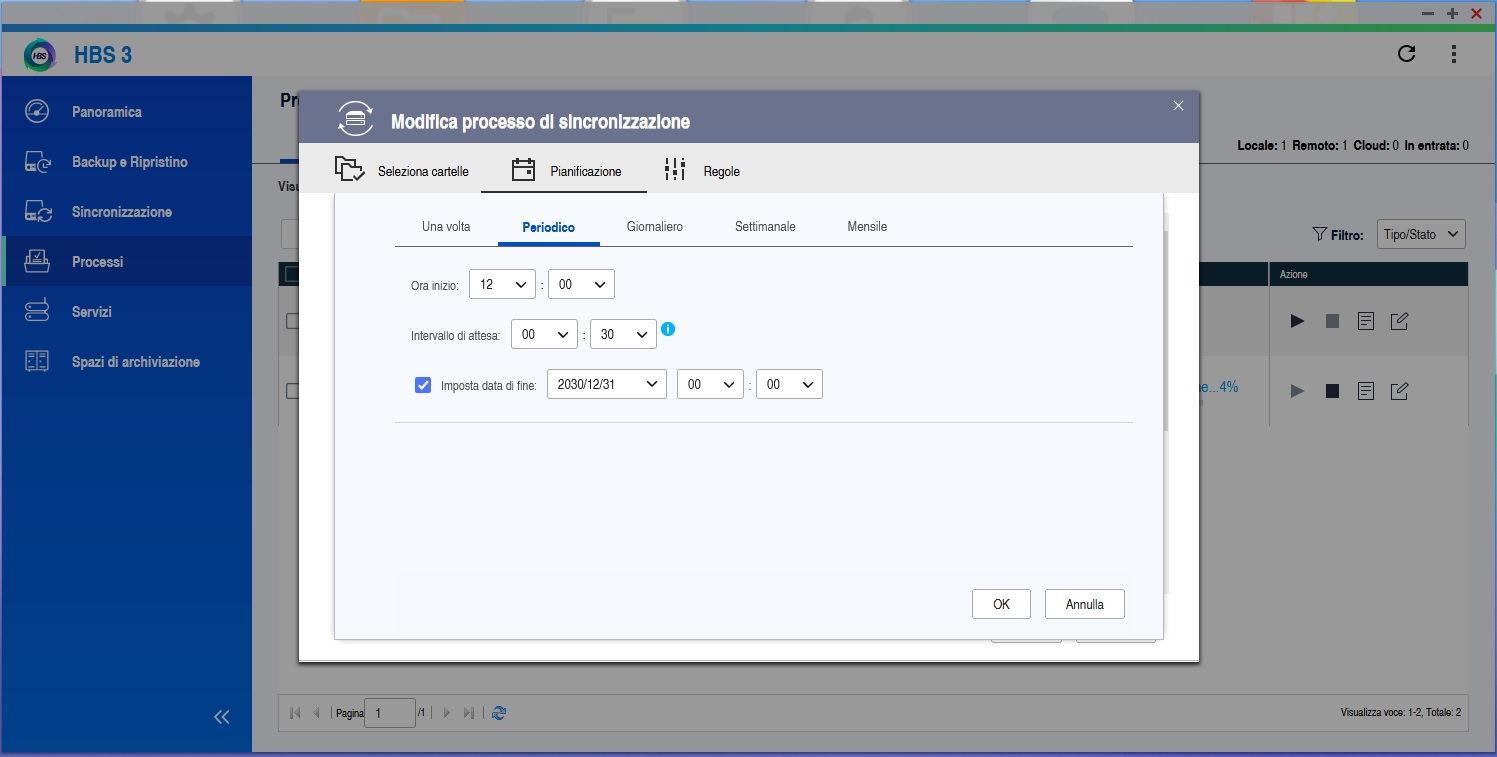Viewport: 1497px width, 757px height.
Task: Click the refresh icon in the pagination bar
Action: click(x=500, y=713)
